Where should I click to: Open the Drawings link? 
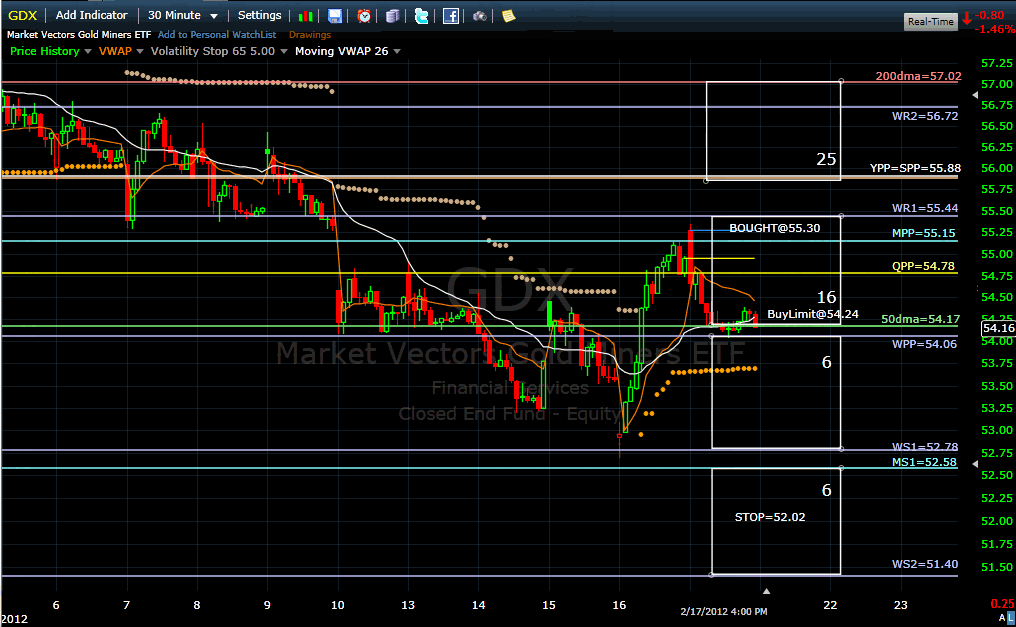click(x=310, y=35)
